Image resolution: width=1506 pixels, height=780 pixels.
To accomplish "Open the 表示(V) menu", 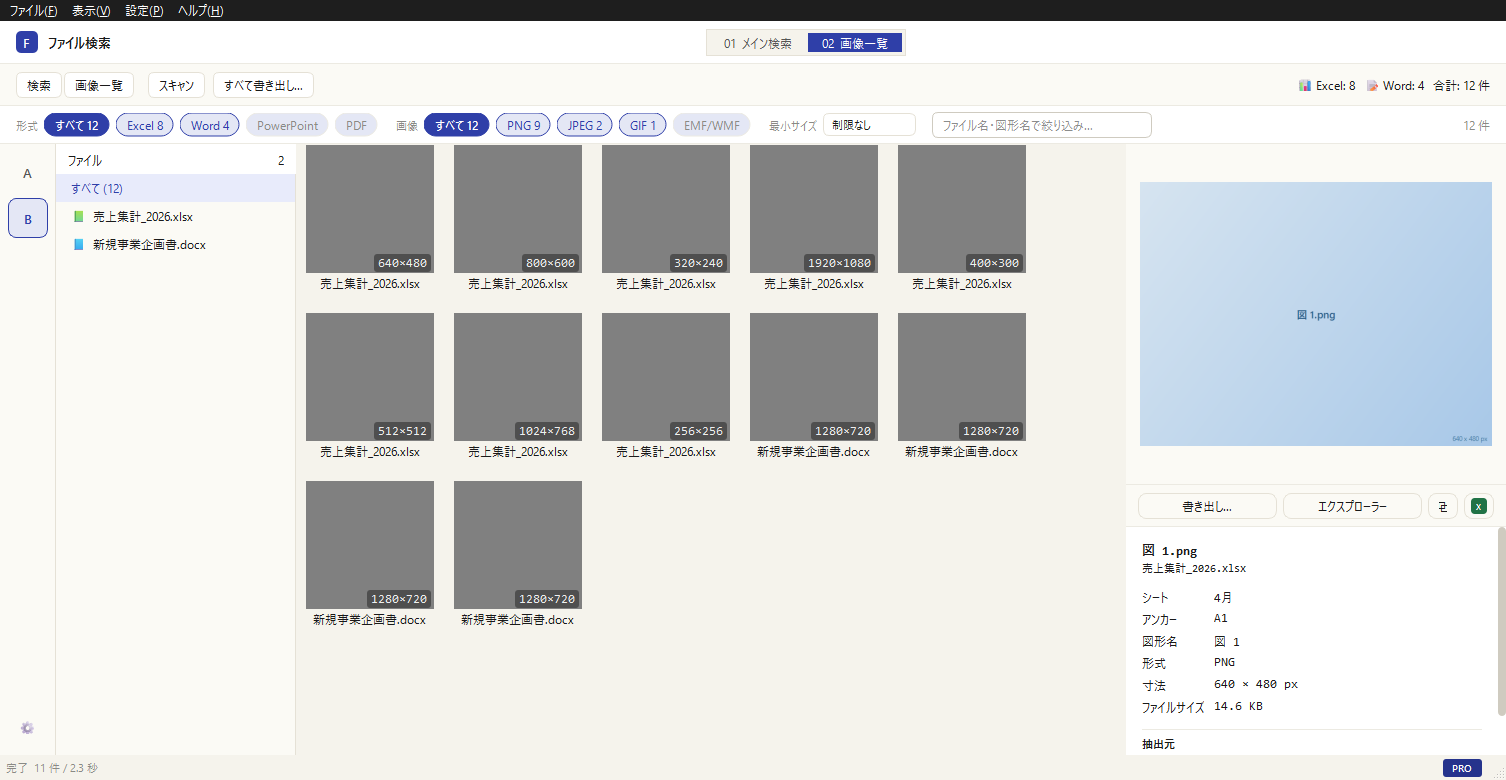I will [91, 11].
